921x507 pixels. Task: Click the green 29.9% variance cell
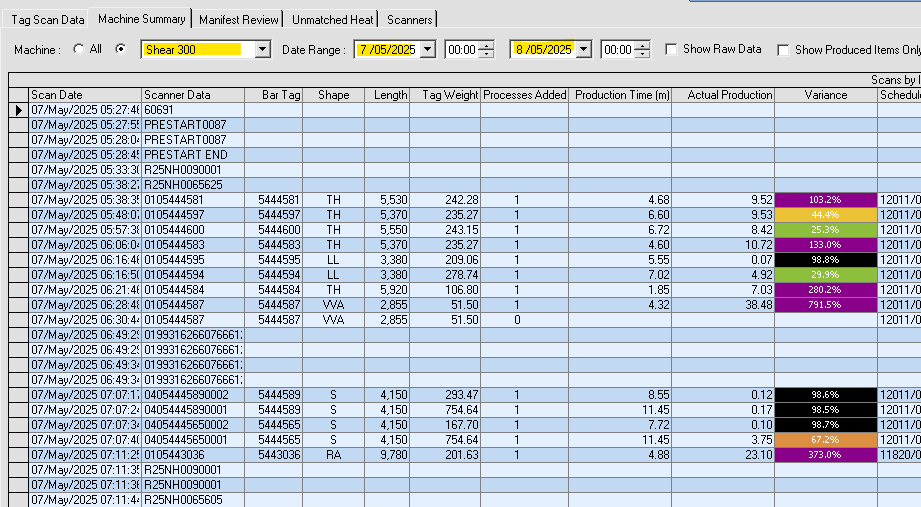tap(826, 275)
